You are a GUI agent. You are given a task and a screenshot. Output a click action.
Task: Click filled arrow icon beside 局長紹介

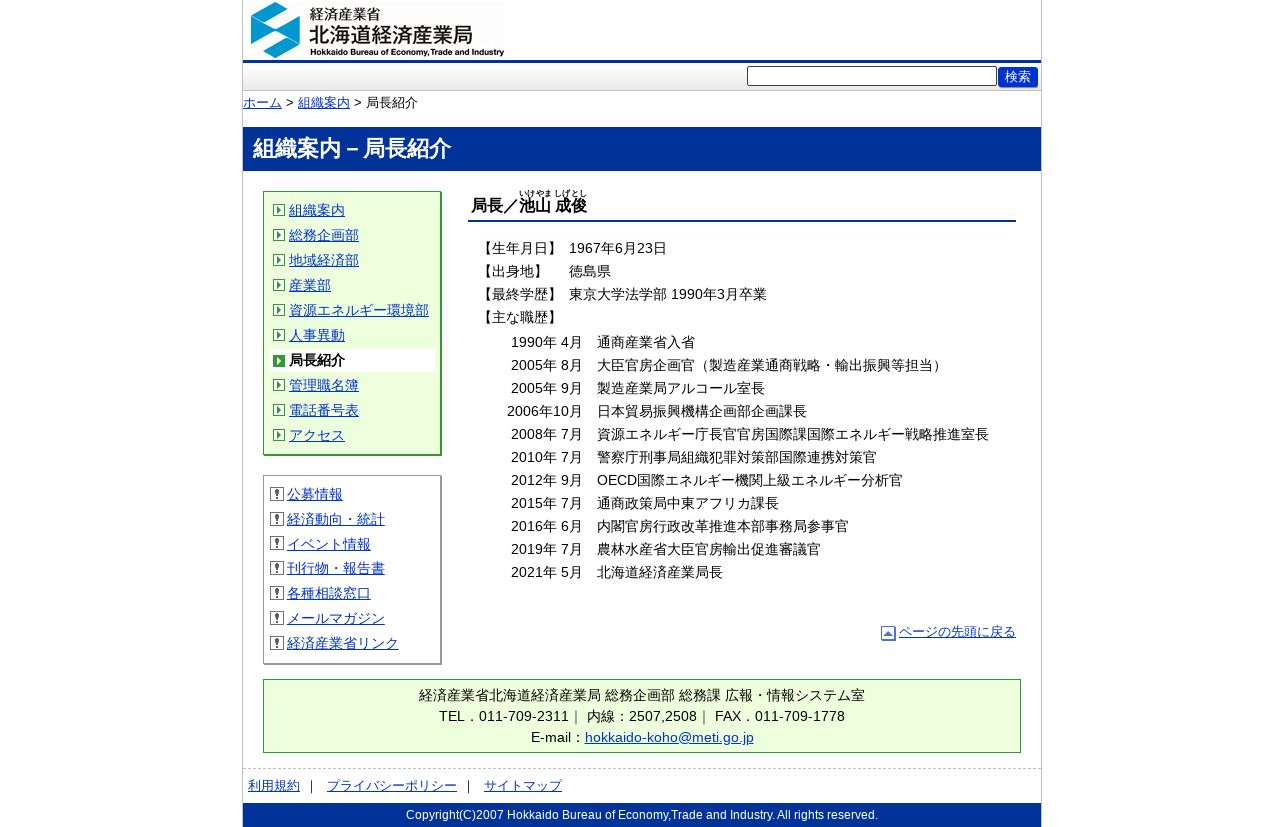coord(279,361)
